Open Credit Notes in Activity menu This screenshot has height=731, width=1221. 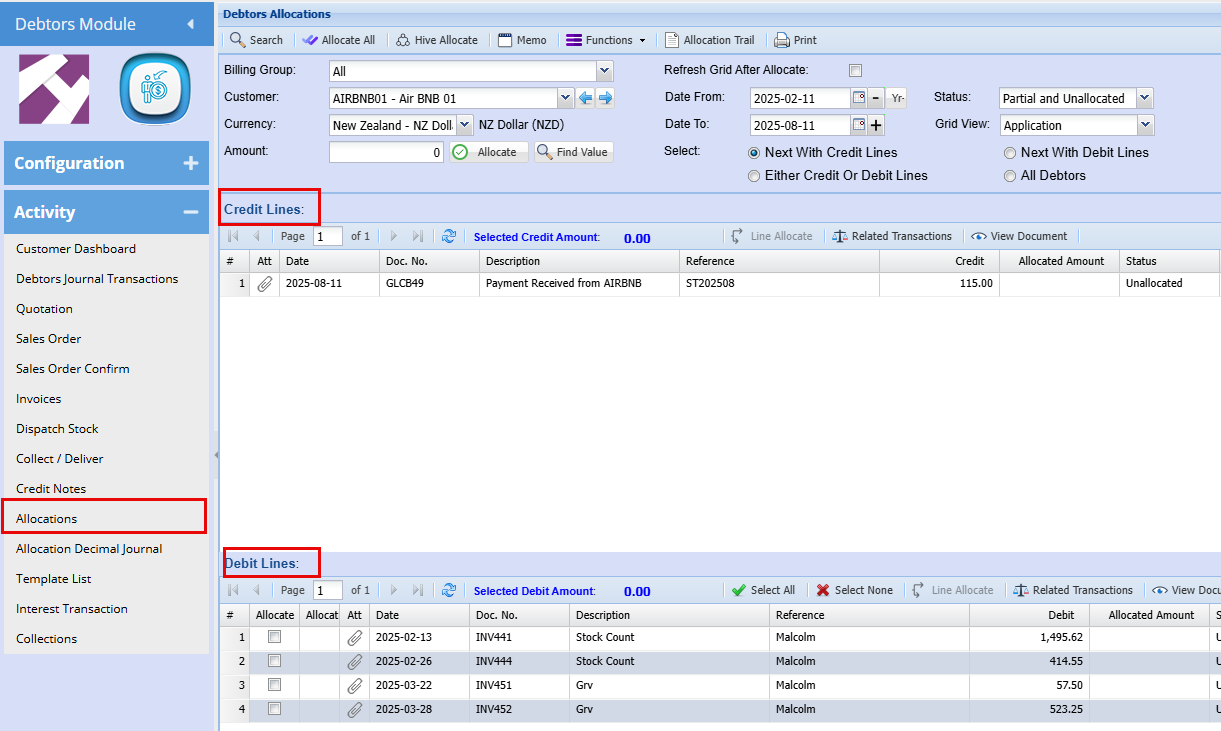click(51, 489)
